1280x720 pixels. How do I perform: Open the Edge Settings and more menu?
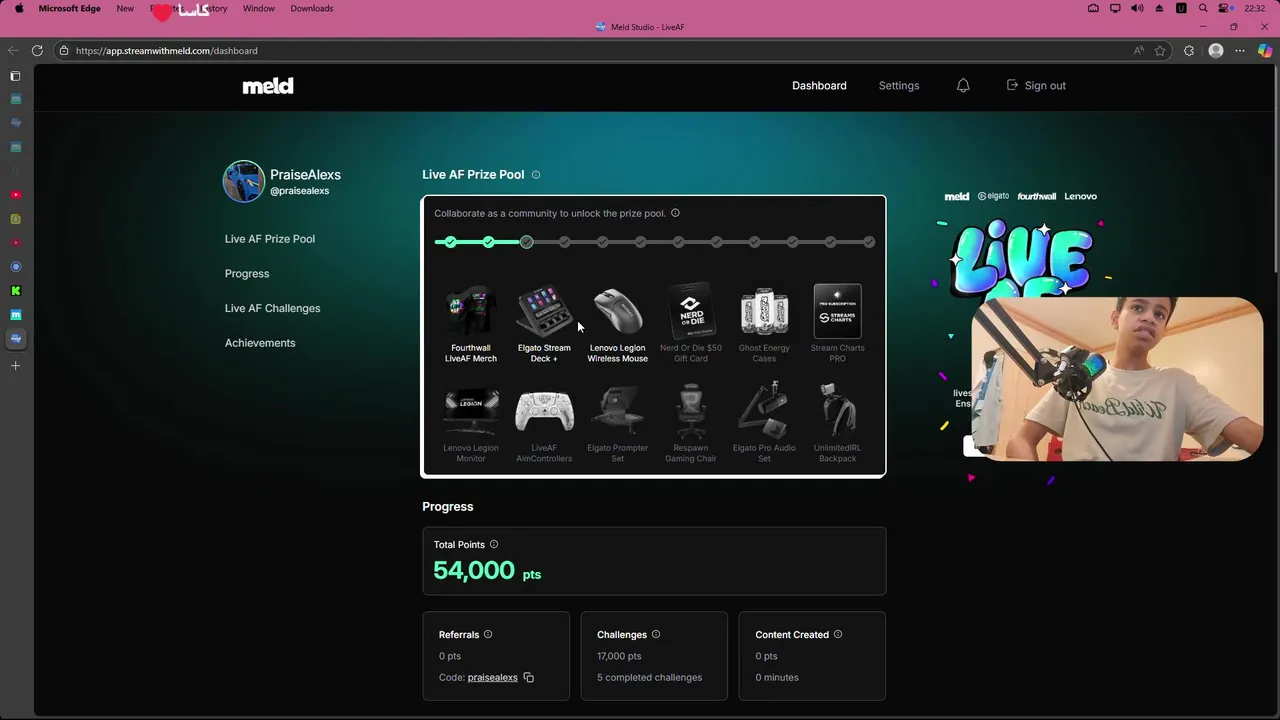point(1241,50)
